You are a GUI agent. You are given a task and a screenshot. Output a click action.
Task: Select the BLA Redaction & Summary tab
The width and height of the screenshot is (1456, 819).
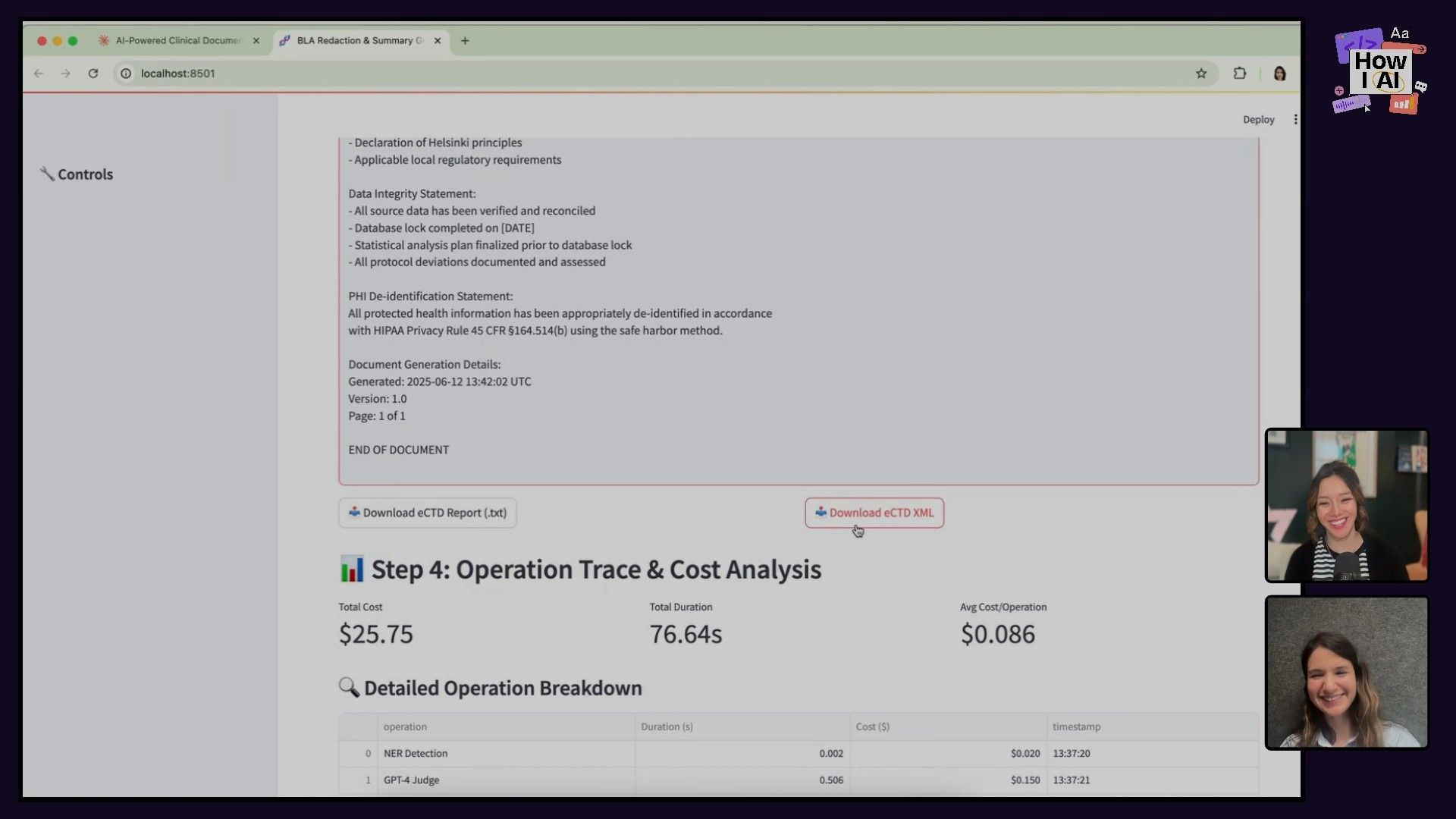pyautogui.click(x=360, y=41)
